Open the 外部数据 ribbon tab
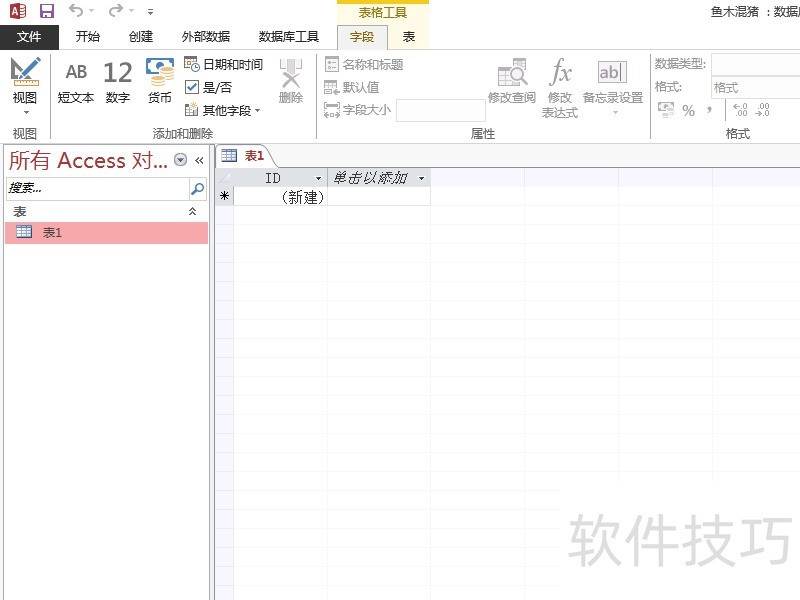The width and height of the screenshot is (800, 600). click(206, 37)
